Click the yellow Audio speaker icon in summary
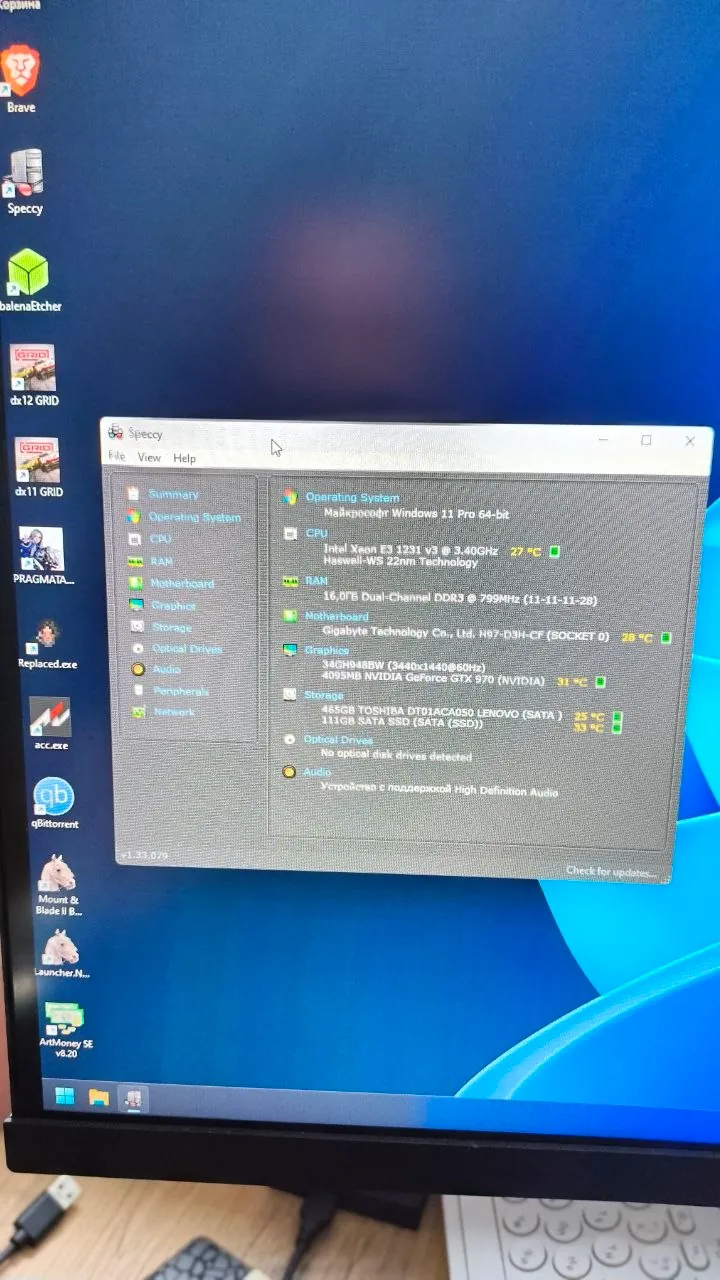This screenshot has height=1280, width=720. [289, 772]
